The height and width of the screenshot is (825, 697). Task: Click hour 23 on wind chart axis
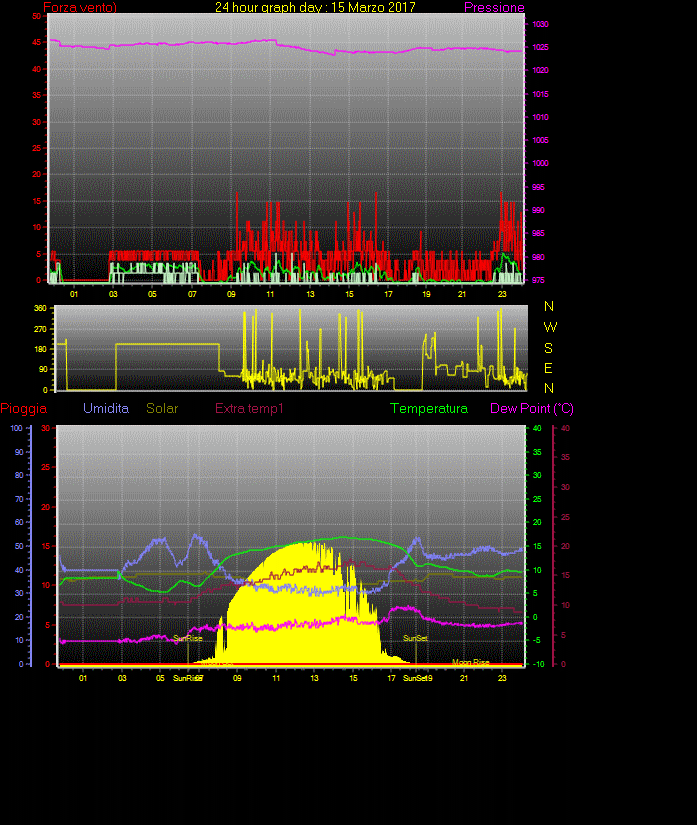point(502,294)
